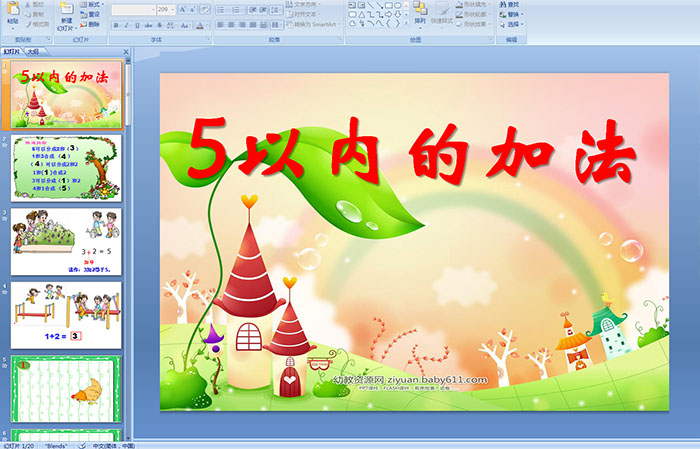
Task: Click Convert to SmartArt button
Action: point(312,24)
